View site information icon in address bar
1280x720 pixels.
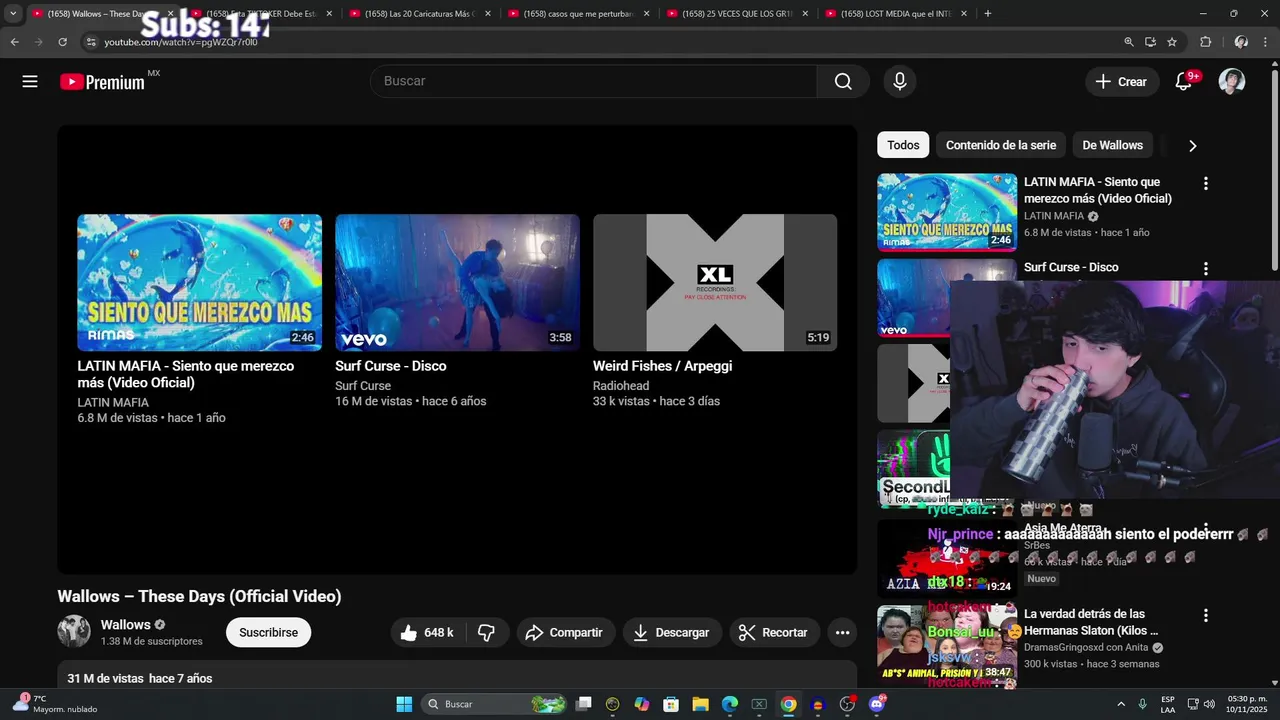tap(91, 42)
